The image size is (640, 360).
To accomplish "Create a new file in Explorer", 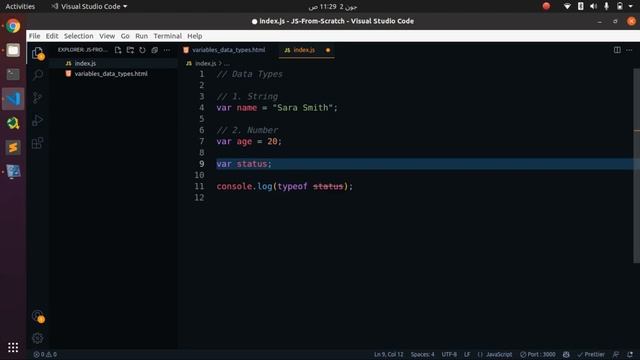I will click(x=118, y=50).
